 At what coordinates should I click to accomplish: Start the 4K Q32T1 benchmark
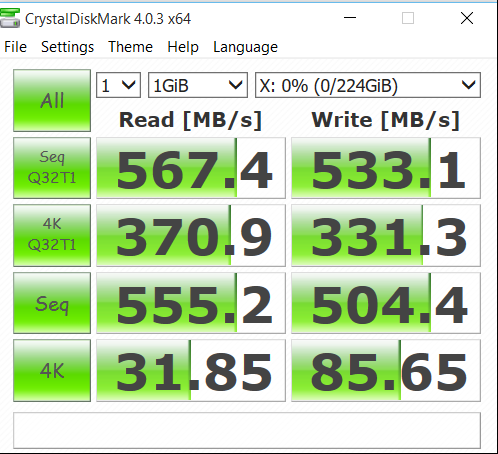[x=52, y=235]
